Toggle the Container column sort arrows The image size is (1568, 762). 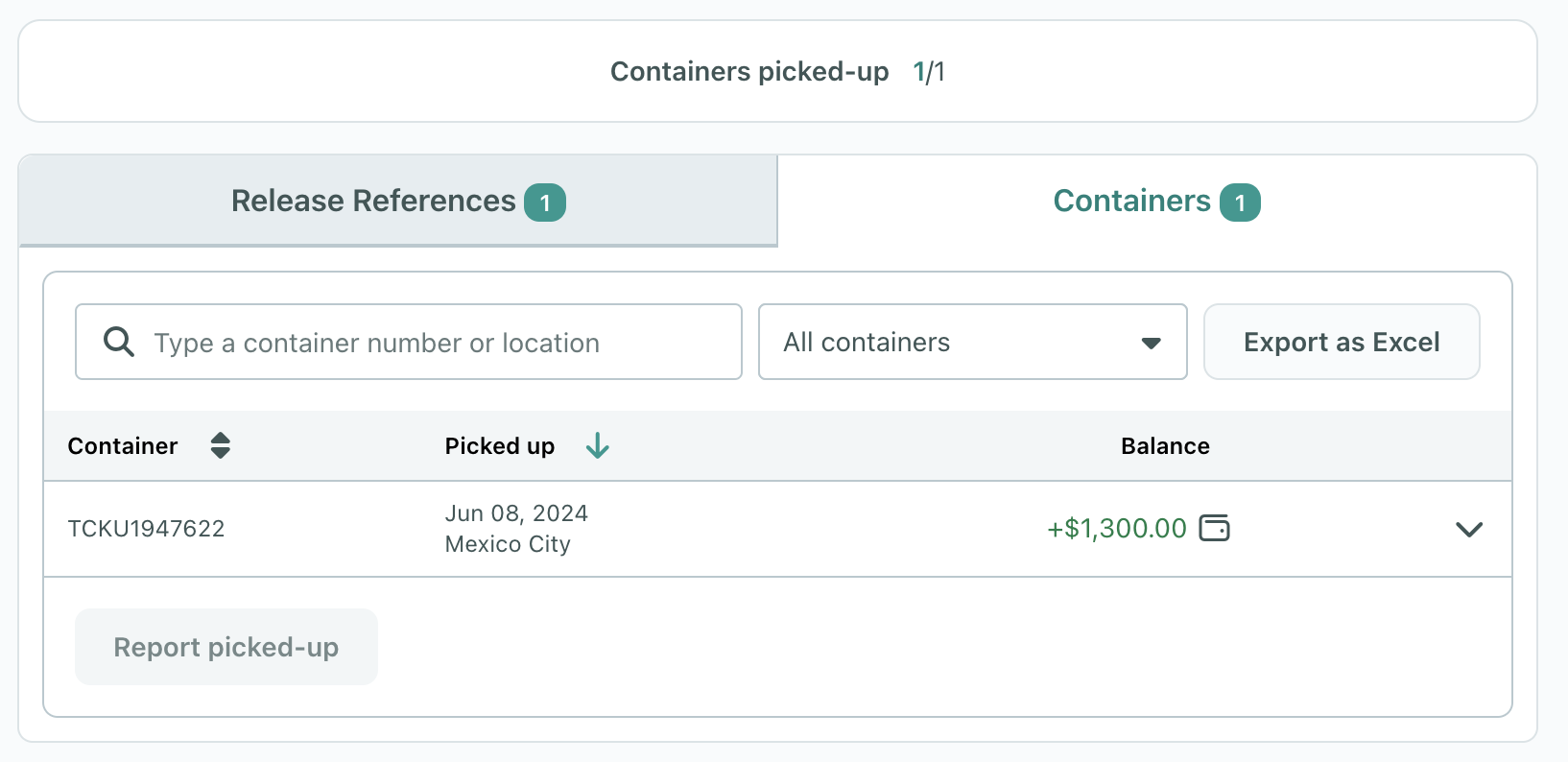(221, 445)
